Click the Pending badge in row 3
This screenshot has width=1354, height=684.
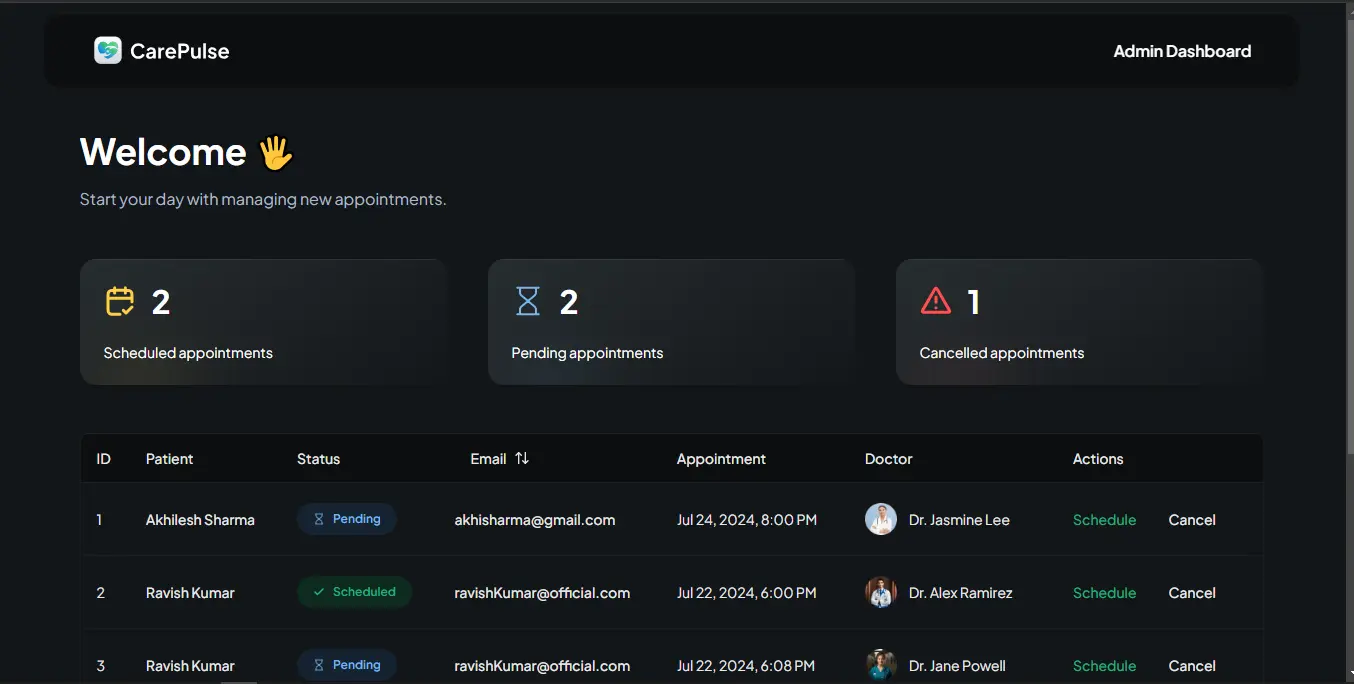346,665
